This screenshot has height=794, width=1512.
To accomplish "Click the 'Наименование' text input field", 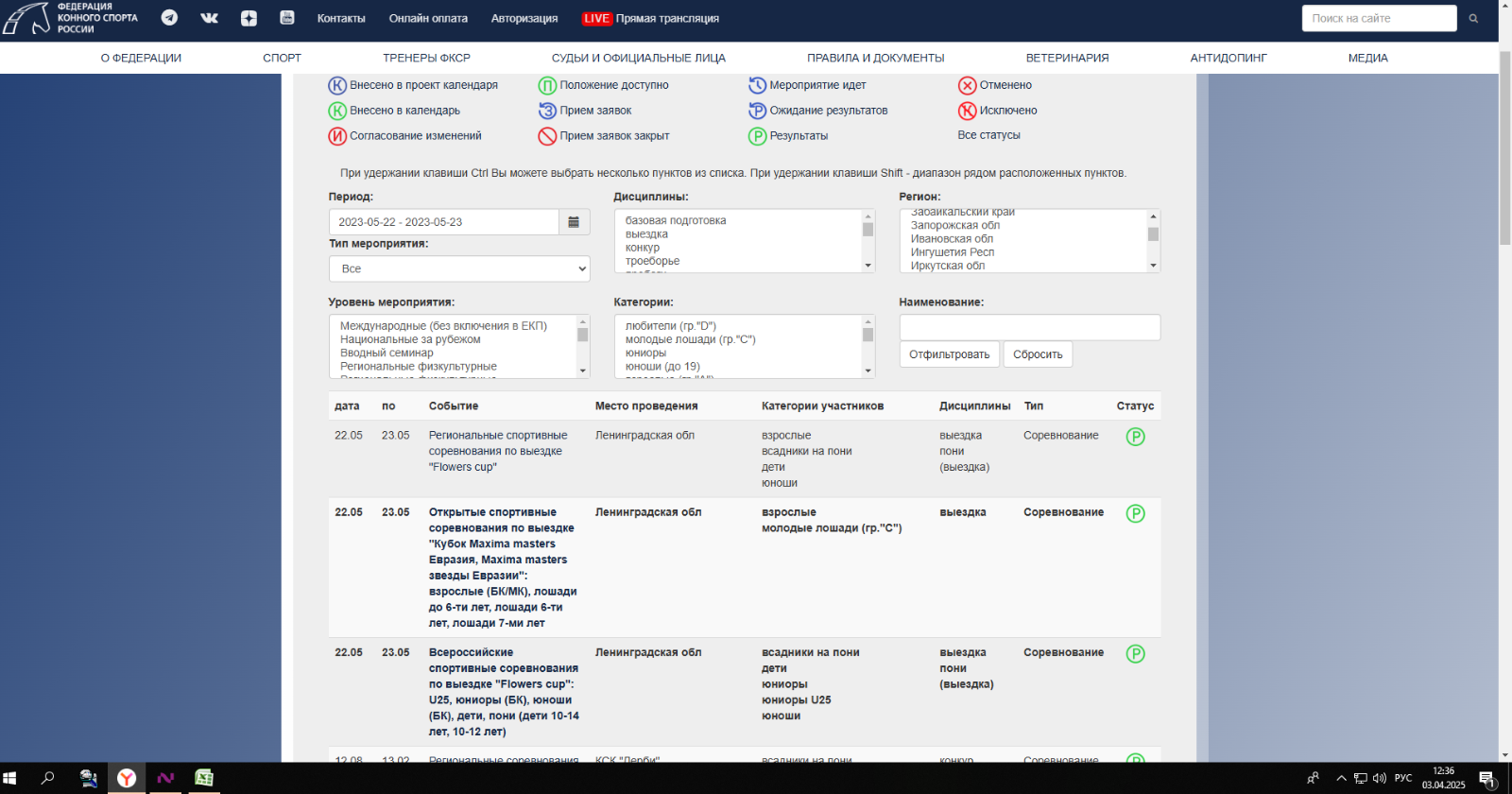I will click(x=1029, y=328).
